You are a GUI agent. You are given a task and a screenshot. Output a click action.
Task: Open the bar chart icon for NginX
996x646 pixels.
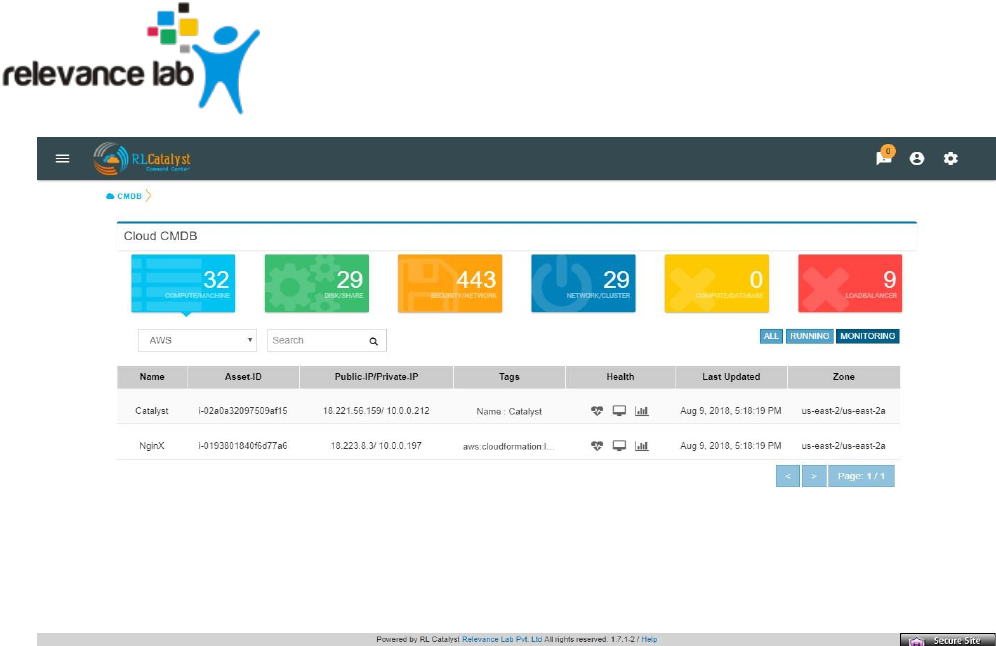642,446
